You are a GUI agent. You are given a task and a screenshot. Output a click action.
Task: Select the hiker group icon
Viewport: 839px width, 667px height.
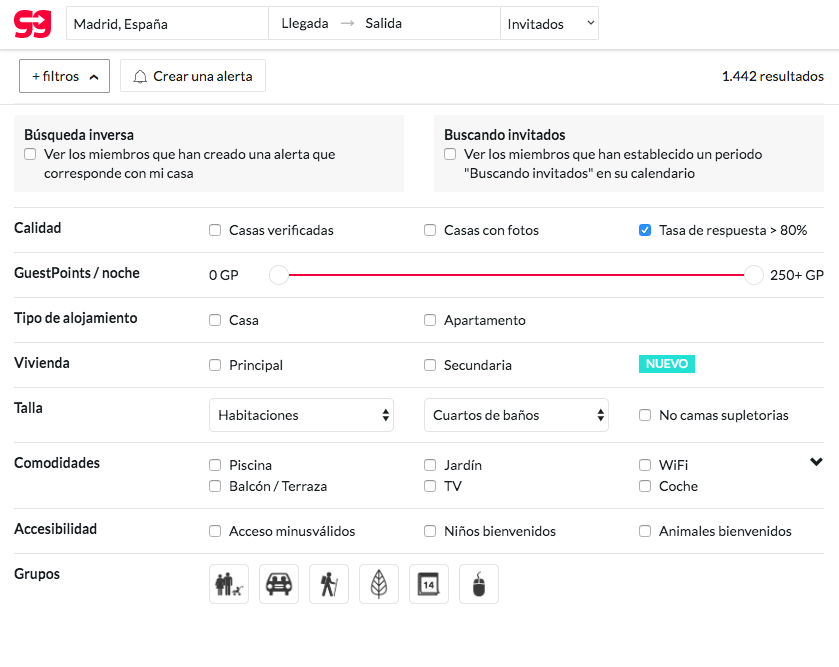(328, 583)
